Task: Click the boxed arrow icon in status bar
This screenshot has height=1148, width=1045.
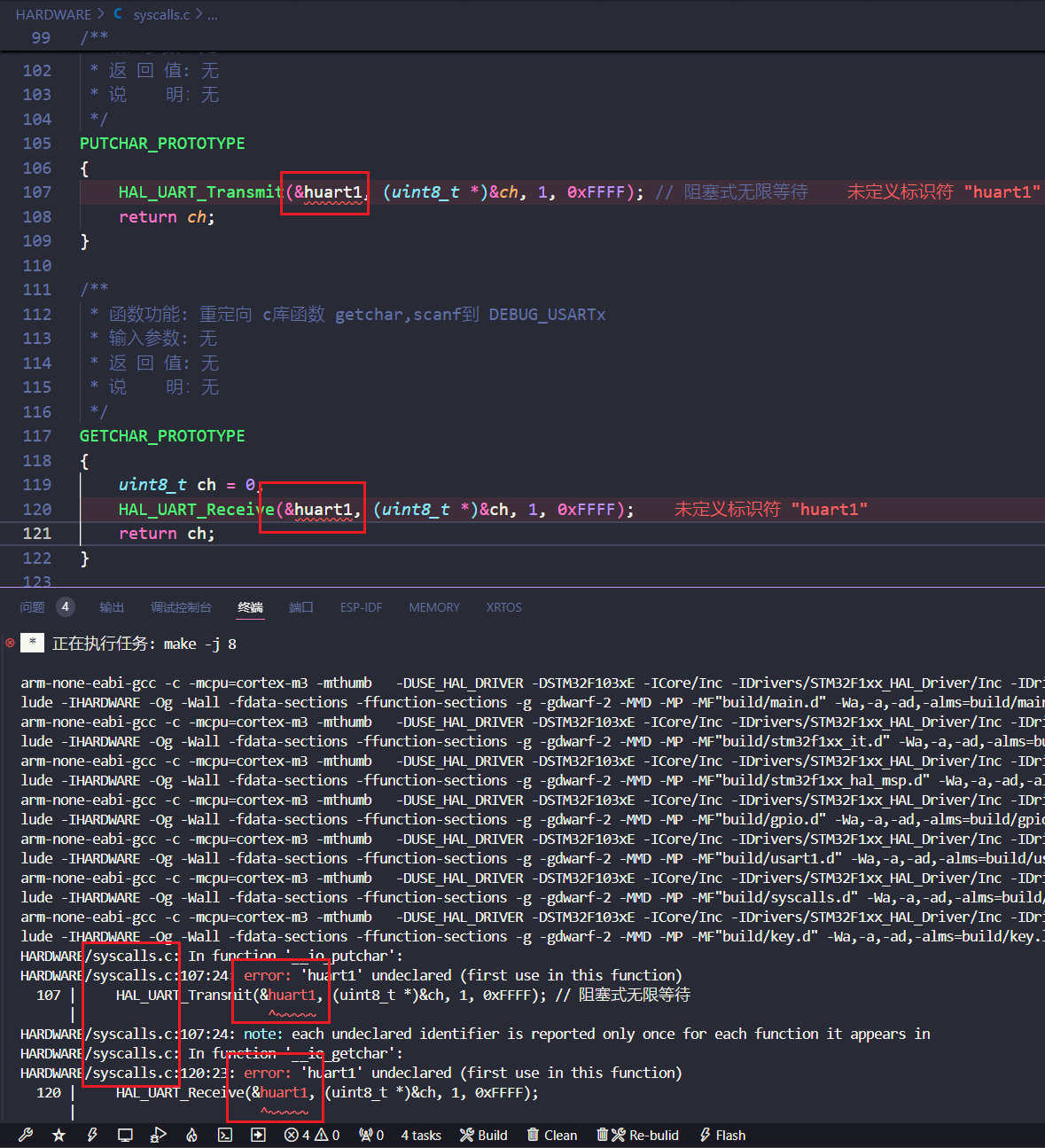Action: [258, 1135]
